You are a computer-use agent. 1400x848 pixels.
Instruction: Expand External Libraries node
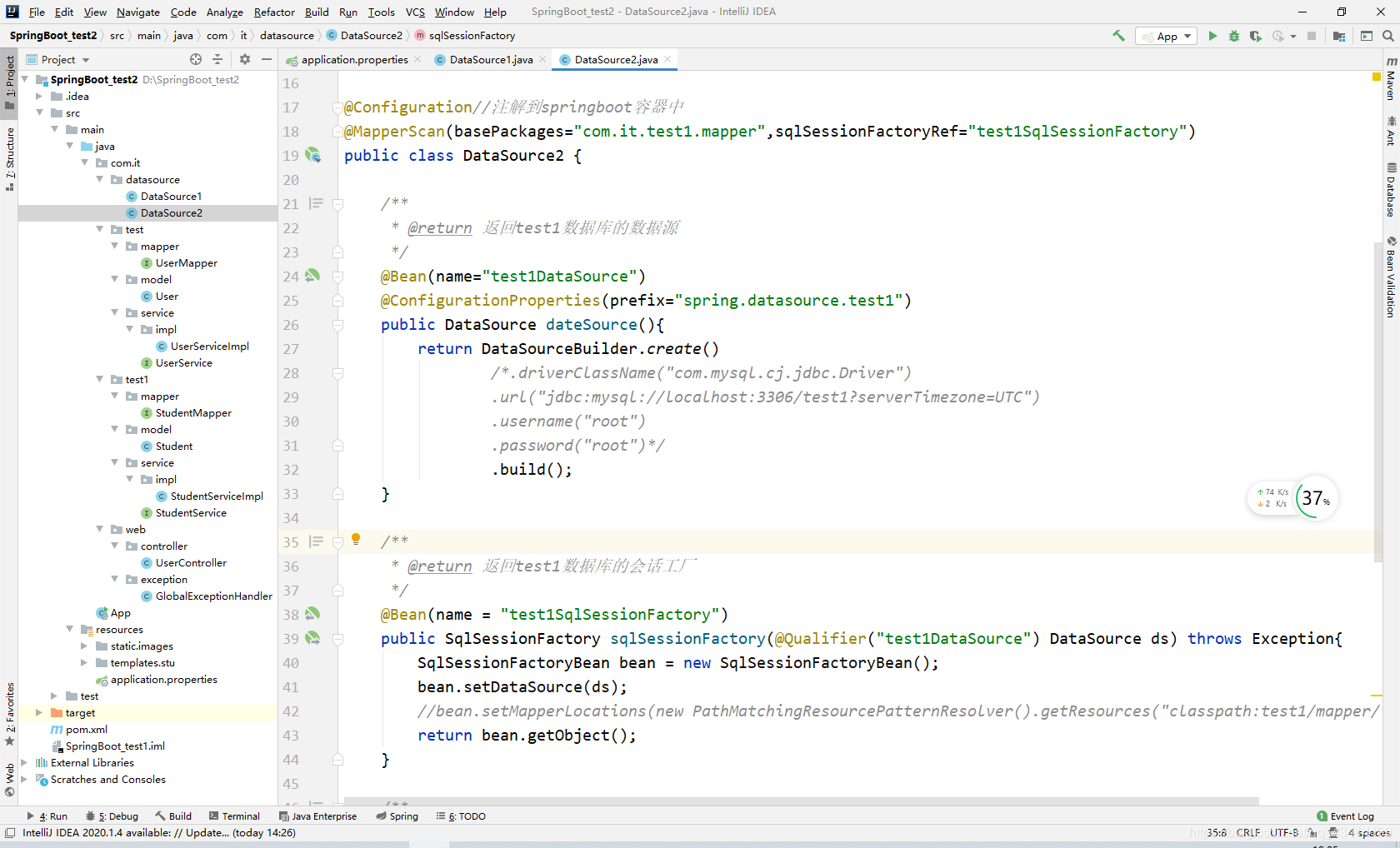(x=24, y=762)
